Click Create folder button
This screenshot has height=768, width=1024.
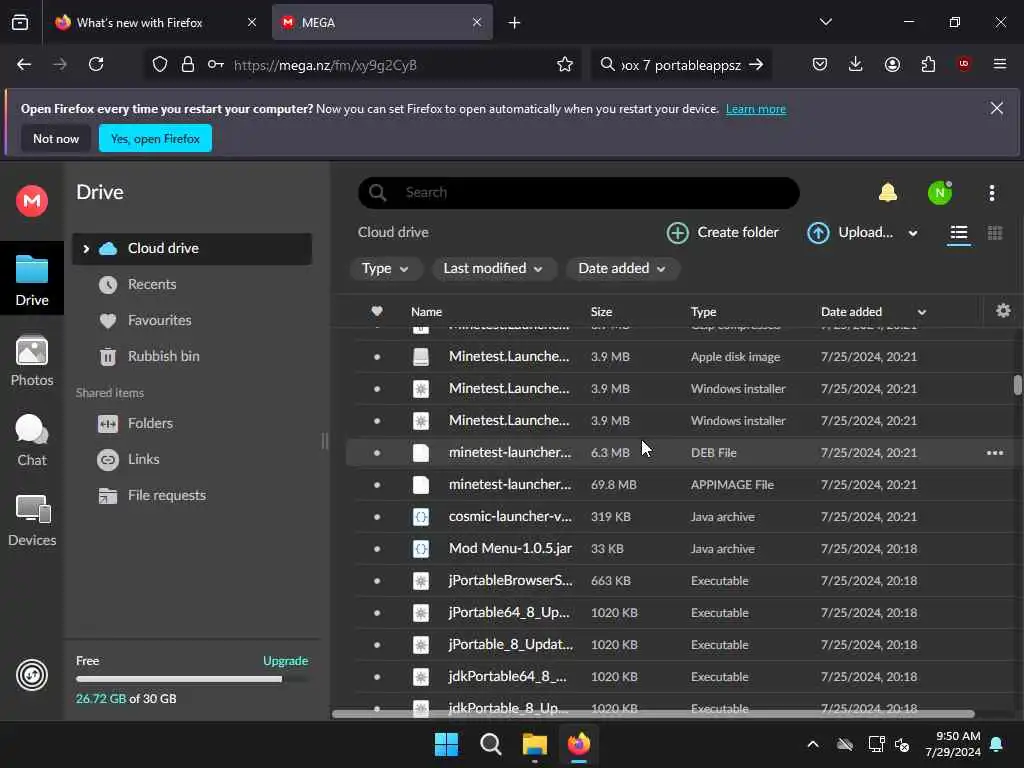tap(722, 232)
